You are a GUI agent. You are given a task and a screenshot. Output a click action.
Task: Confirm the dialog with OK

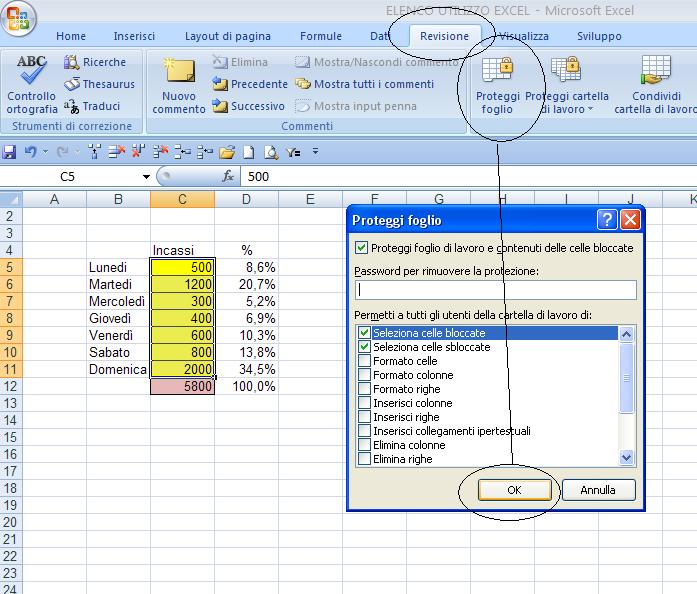click(x=514, y=490)
